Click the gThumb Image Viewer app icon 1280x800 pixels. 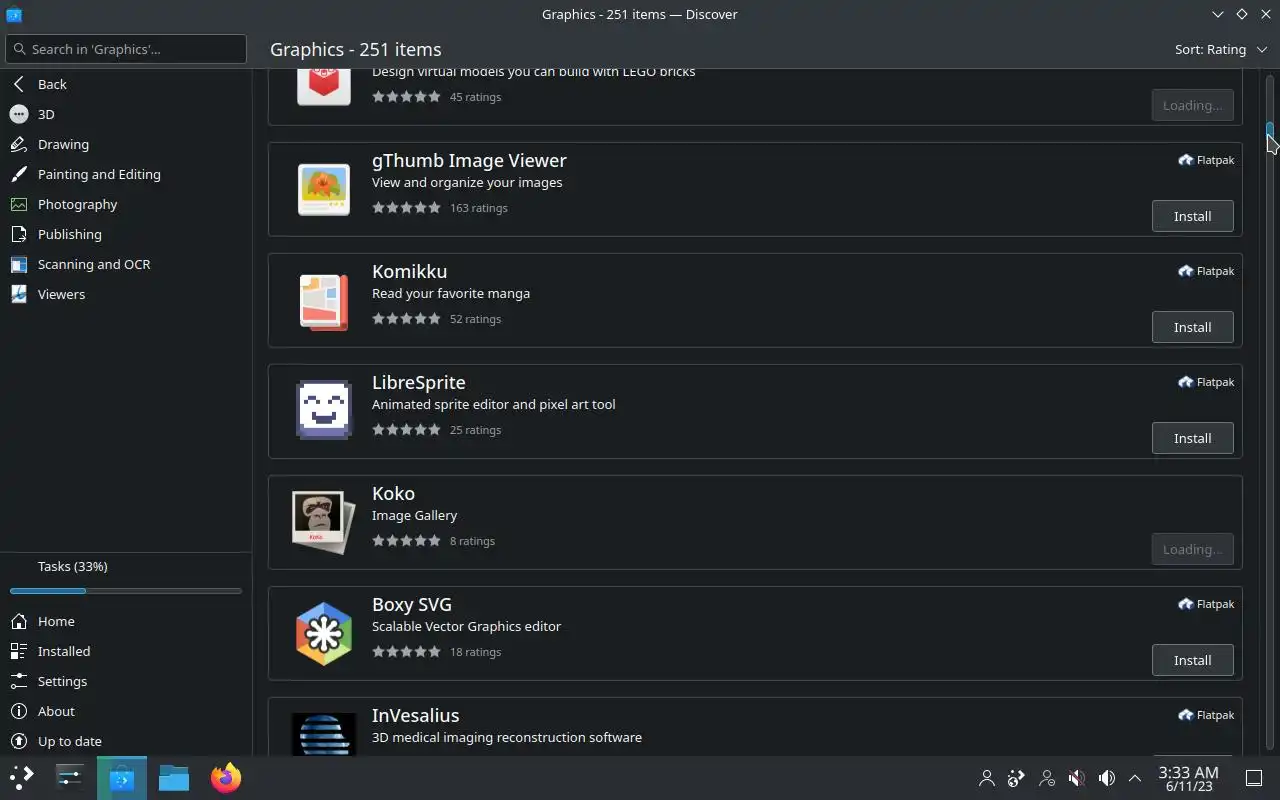pos(324,189)
